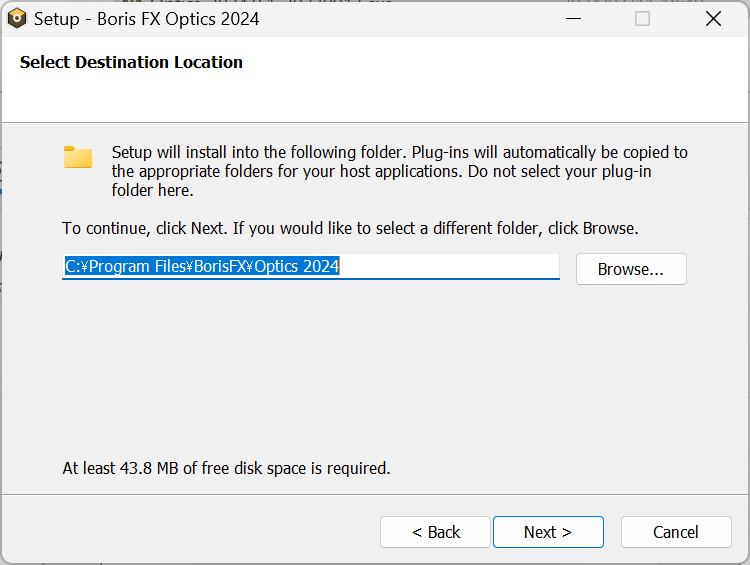Click the disabled maximize window button

tap(642, 19)
